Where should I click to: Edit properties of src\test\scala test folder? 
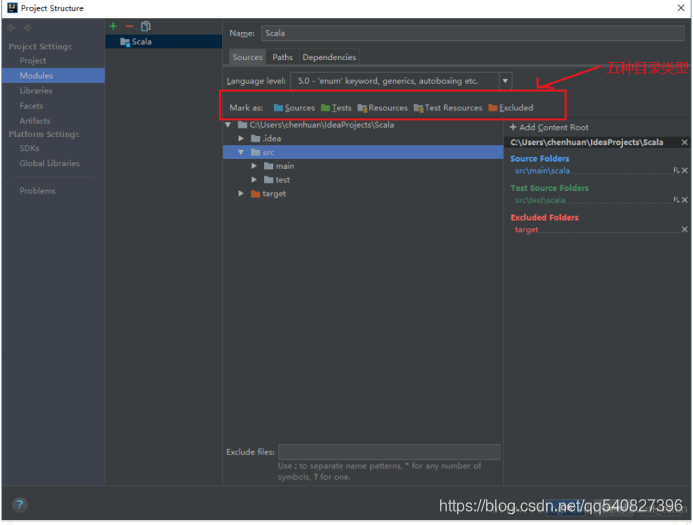click(676, 200)
